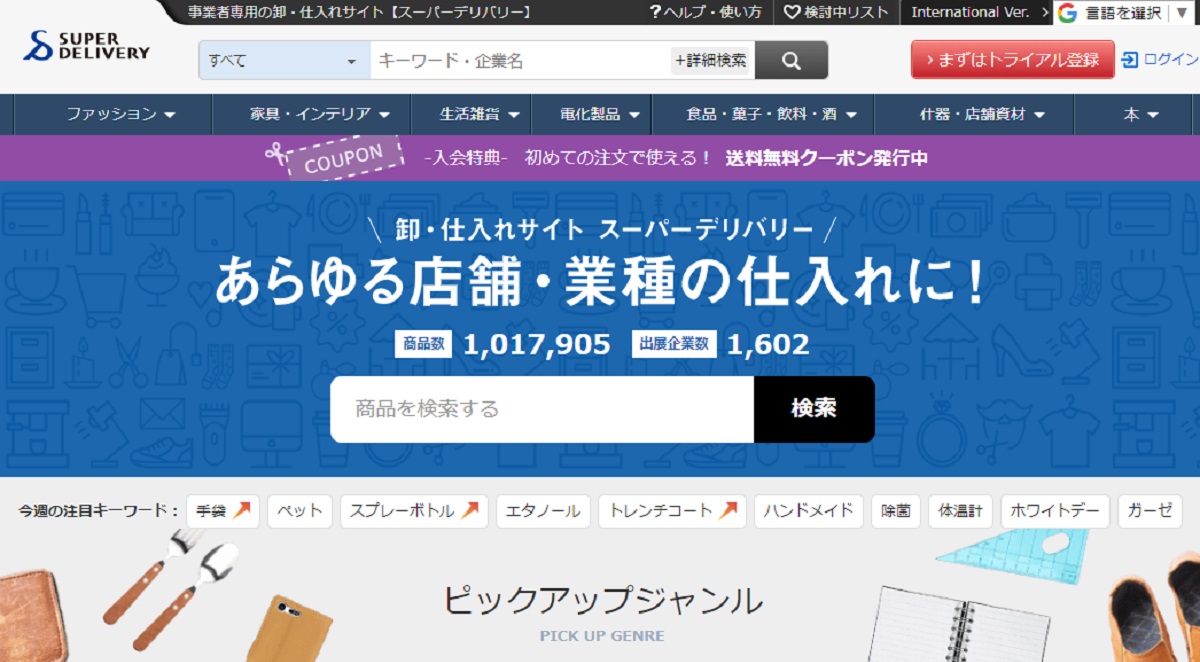Select the エタノール keyword tag
Screen dimensions: 1200x662
[543, 511]
